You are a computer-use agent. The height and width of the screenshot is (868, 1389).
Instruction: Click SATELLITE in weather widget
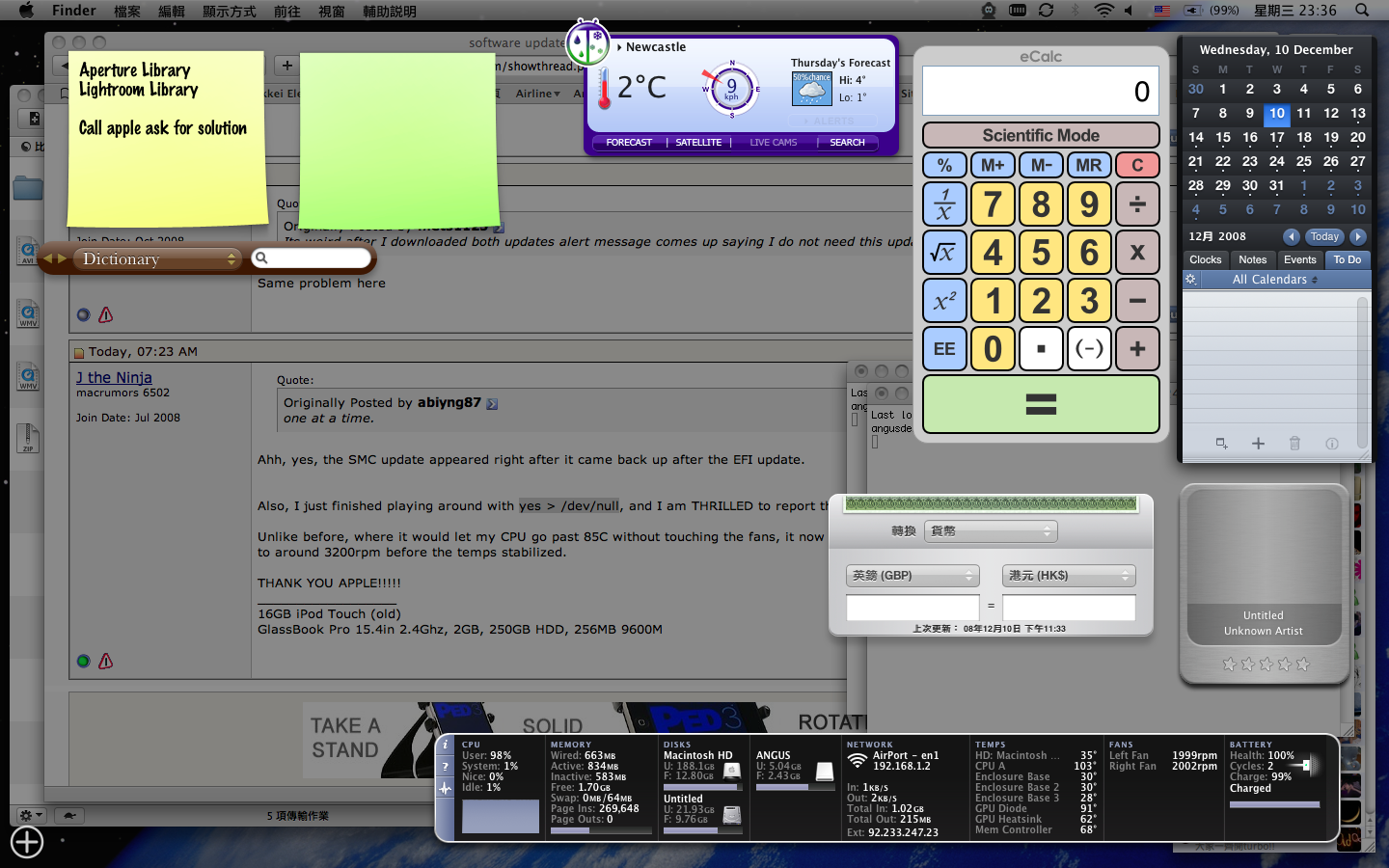coord(698,142)
